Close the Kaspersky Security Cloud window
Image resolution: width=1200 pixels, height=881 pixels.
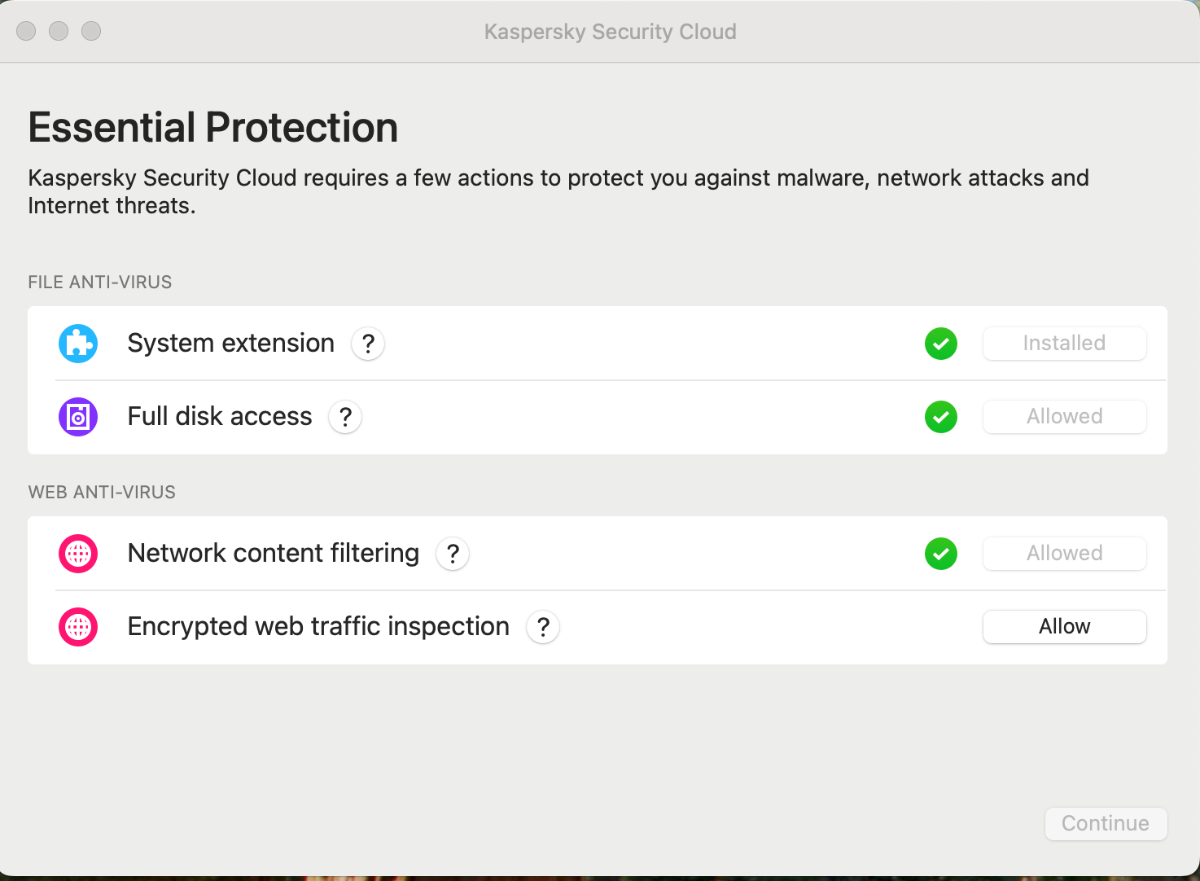pyautogui.click(x=27, y=31)
